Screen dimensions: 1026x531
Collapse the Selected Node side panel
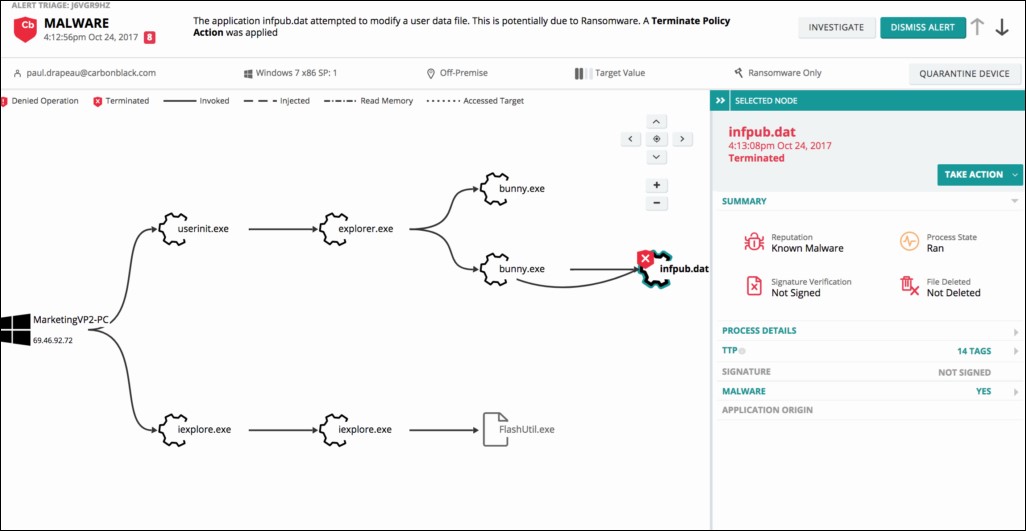(719, 101)
